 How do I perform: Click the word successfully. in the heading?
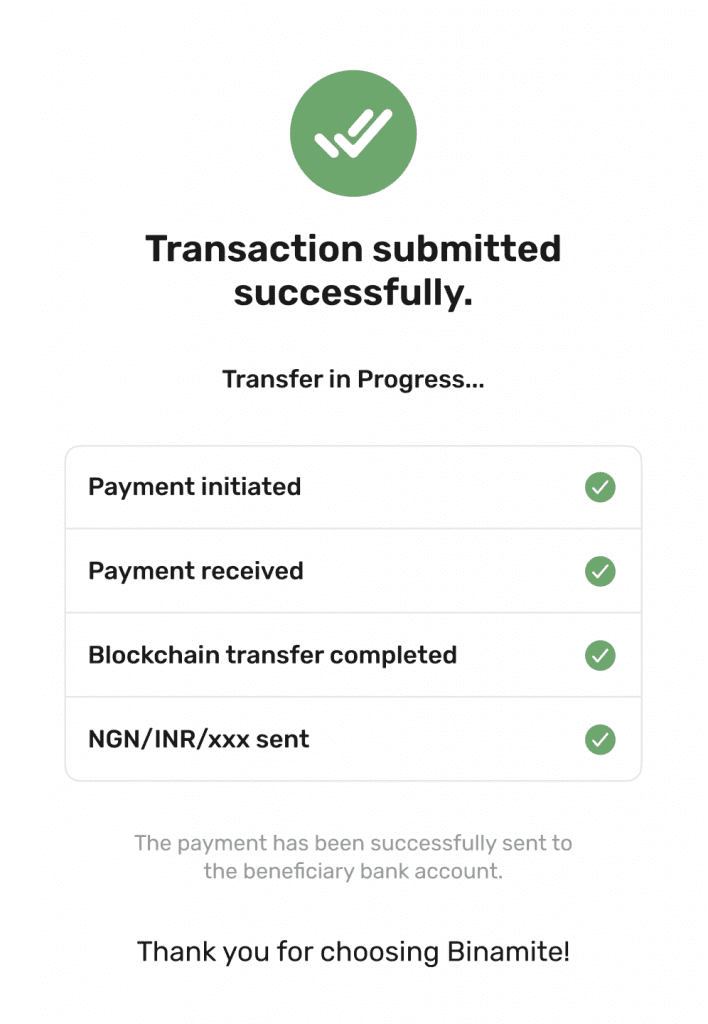click(353, 293)
